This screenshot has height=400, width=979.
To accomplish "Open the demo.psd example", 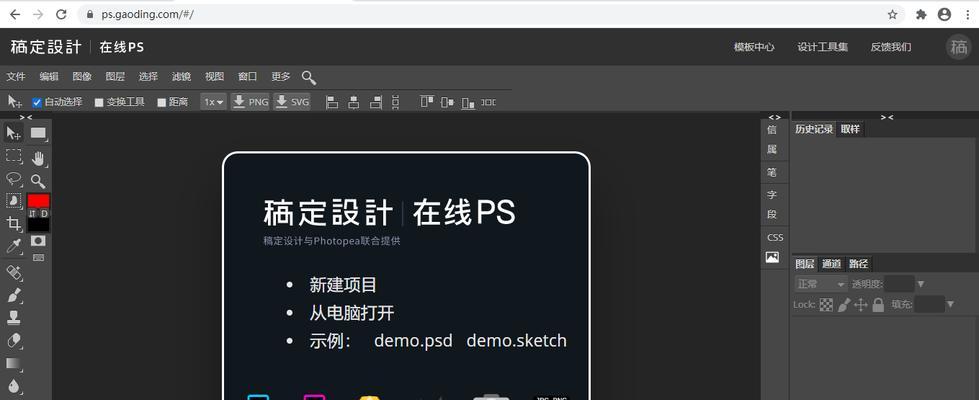I will [x=413, y=341].
